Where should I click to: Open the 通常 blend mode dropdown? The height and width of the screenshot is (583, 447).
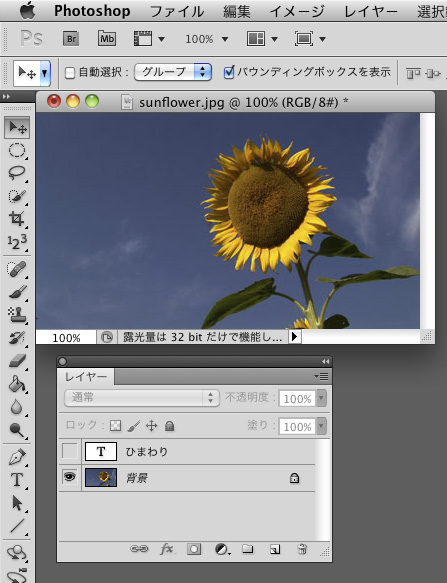[x=142, y=397]
